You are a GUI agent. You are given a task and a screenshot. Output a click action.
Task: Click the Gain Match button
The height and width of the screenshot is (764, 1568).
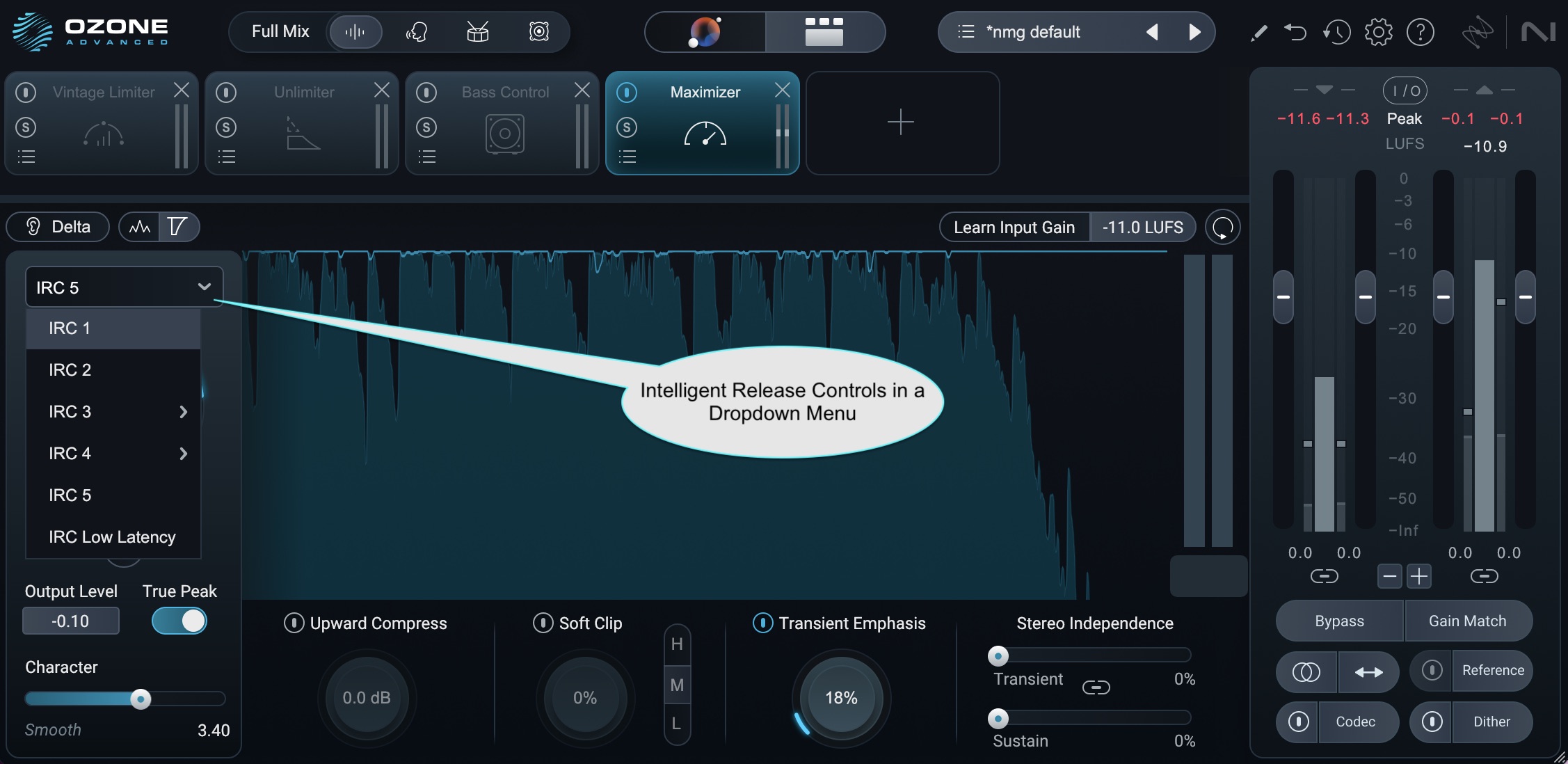click(1468, 621)
